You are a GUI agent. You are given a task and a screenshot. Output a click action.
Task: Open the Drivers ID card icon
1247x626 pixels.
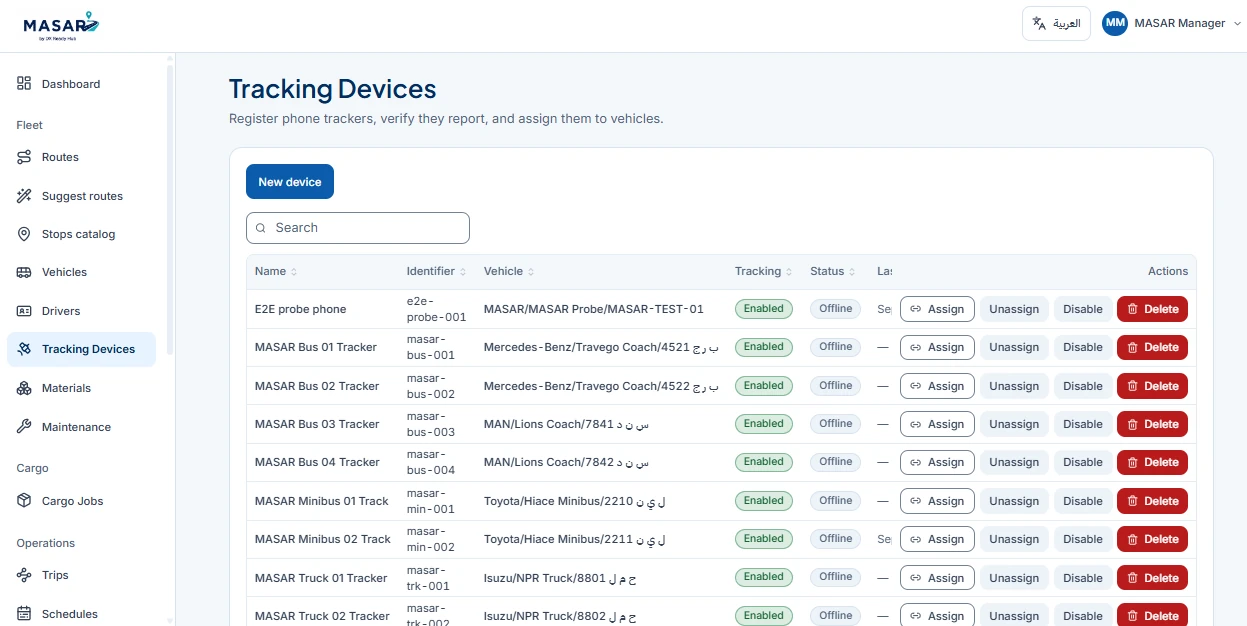tap(24, 311)
